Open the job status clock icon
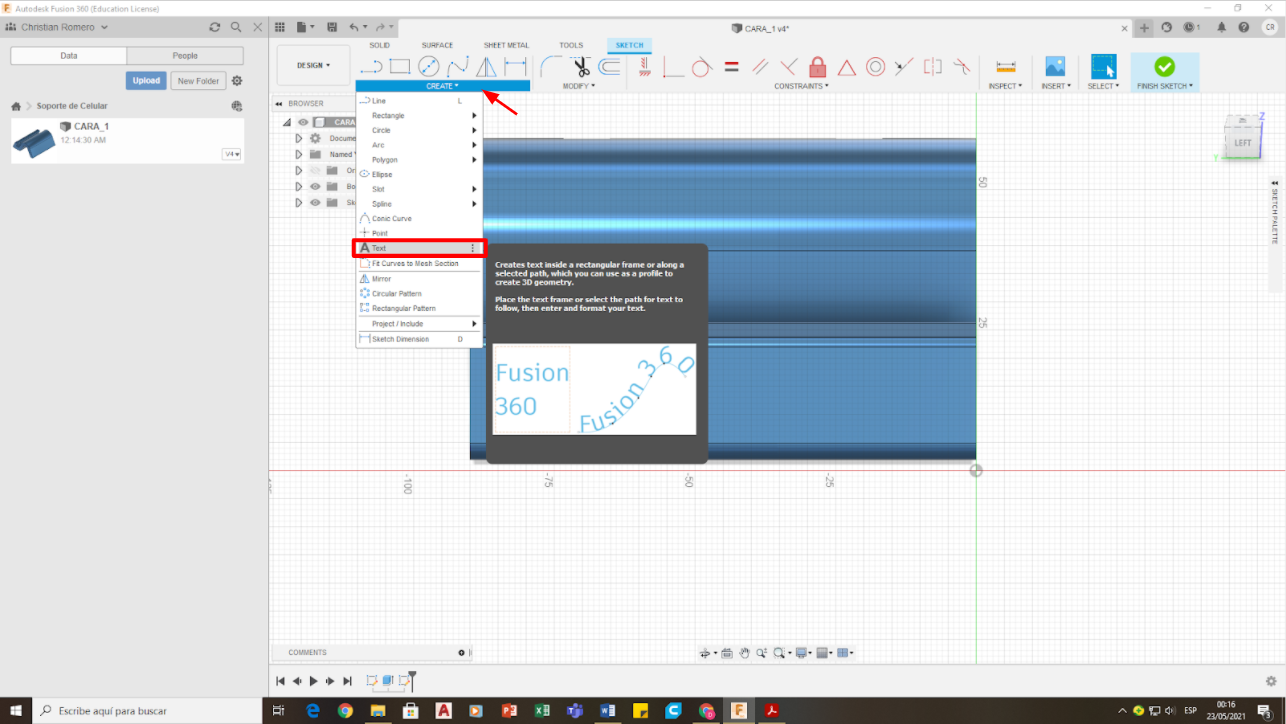 [x=1191, y=28]
